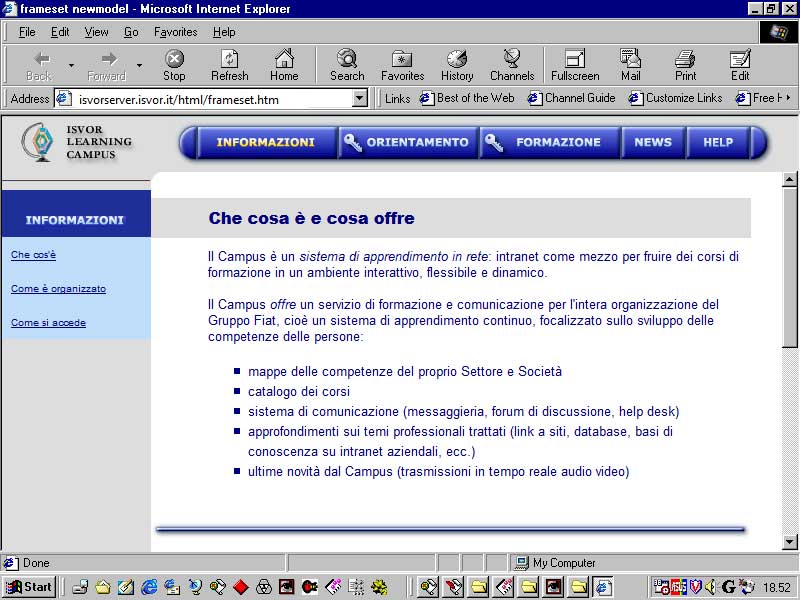The width and height of the screenshot is (800, 600).
Task: Select the HELP navigation tab
Action: tap(718, 142)
